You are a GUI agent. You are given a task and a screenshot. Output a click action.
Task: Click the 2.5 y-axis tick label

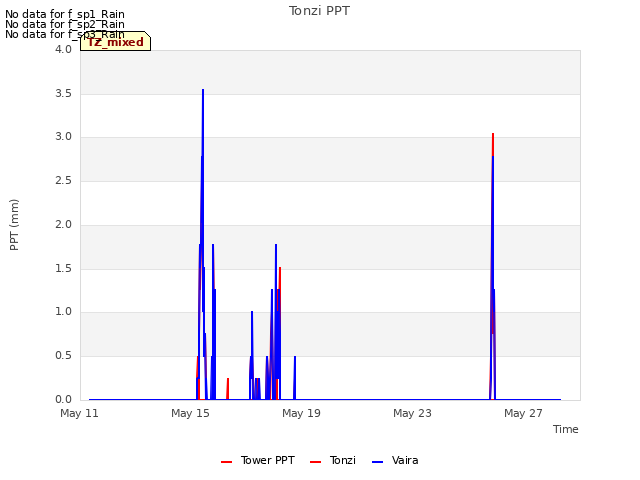[x=63, y=180]
